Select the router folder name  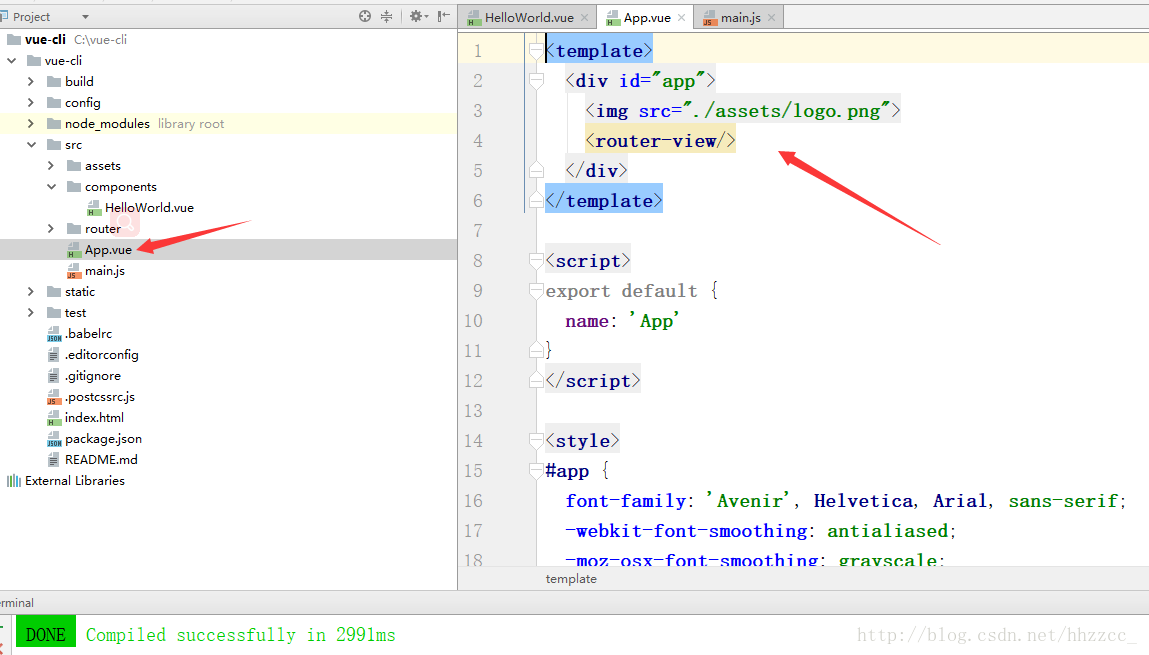click(x=103, y=229)
